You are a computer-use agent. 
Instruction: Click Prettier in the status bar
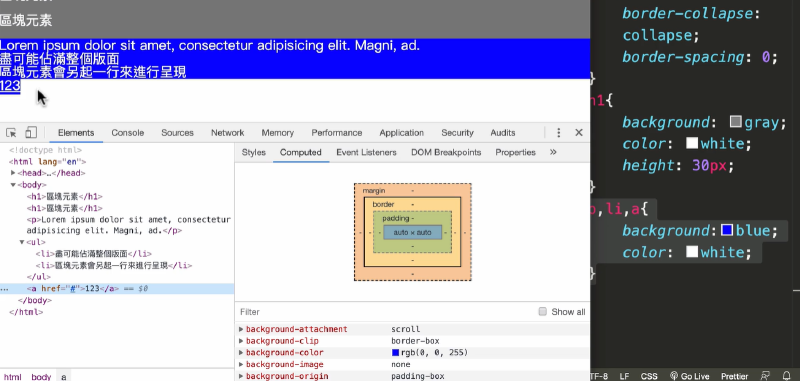click(x=735, y=376)
